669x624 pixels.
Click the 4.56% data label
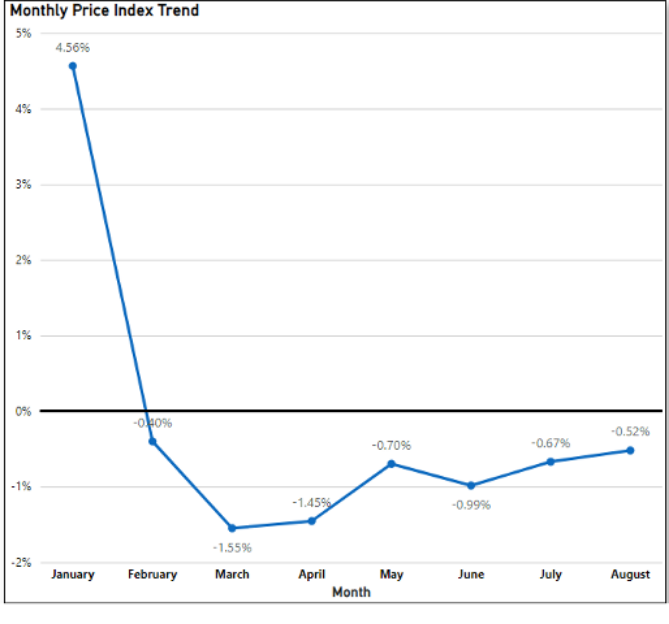[72, 47]
